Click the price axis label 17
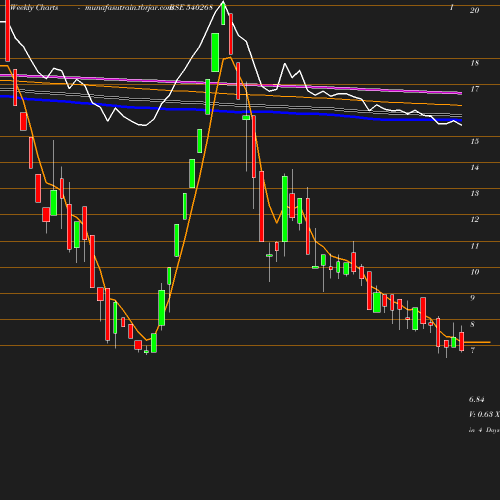This screenshot has width=500, height=500. [x=474, y=89]
